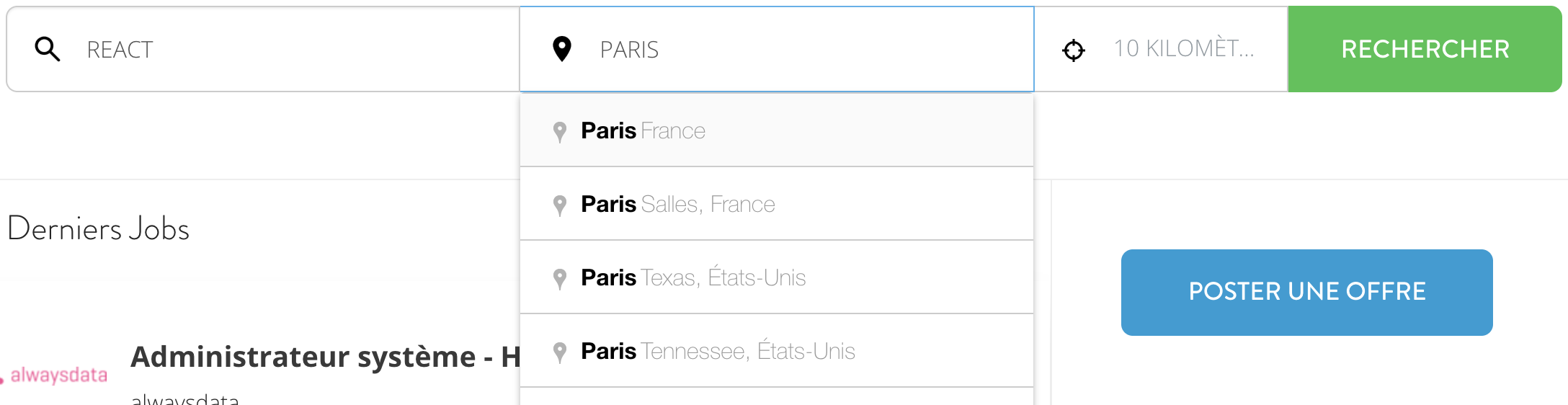Click the alwaysdata company name link
This screenshot has width=1568, height=405.
point(184,399)
